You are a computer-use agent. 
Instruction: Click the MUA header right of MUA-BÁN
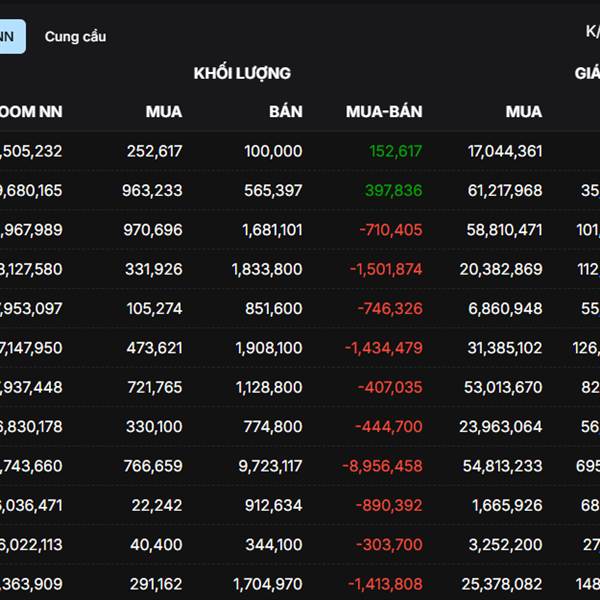(524, 112)
